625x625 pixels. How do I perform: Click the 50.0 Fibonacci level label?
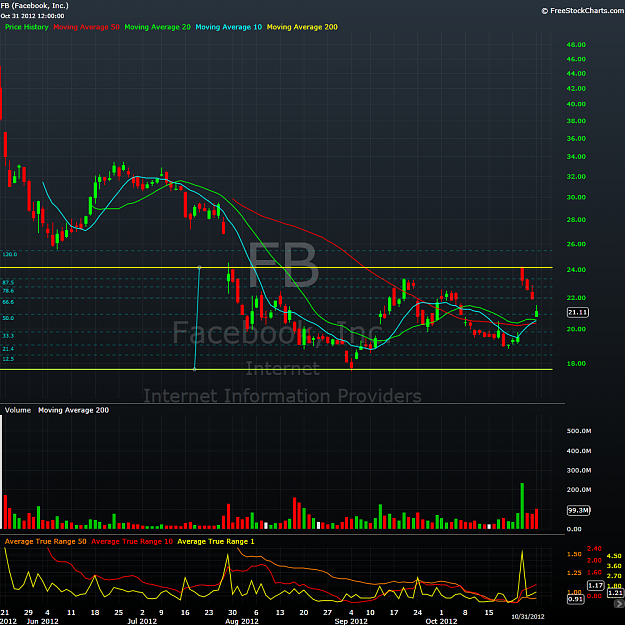8,318
